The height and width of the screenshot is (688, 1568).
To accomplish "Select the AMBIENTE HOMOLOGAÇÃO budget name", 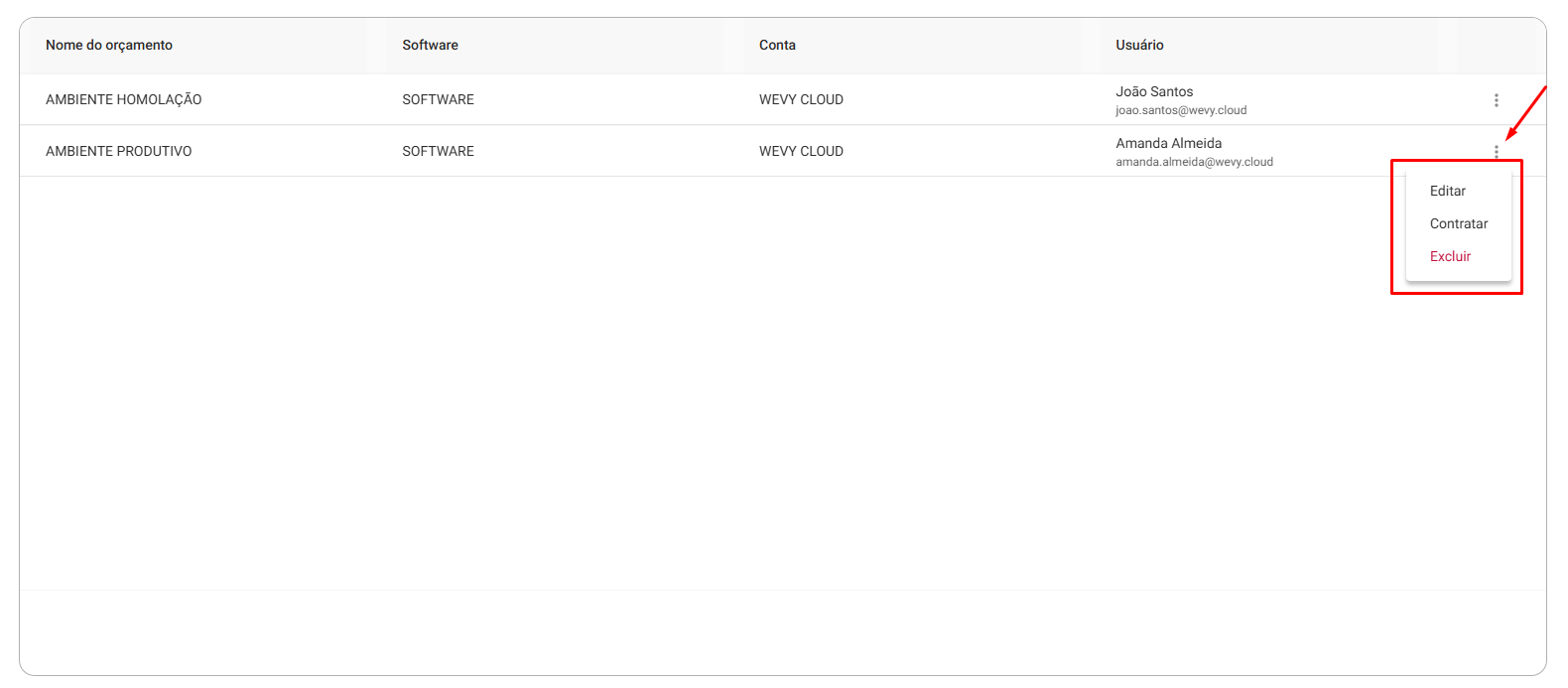I will [123, 99].
